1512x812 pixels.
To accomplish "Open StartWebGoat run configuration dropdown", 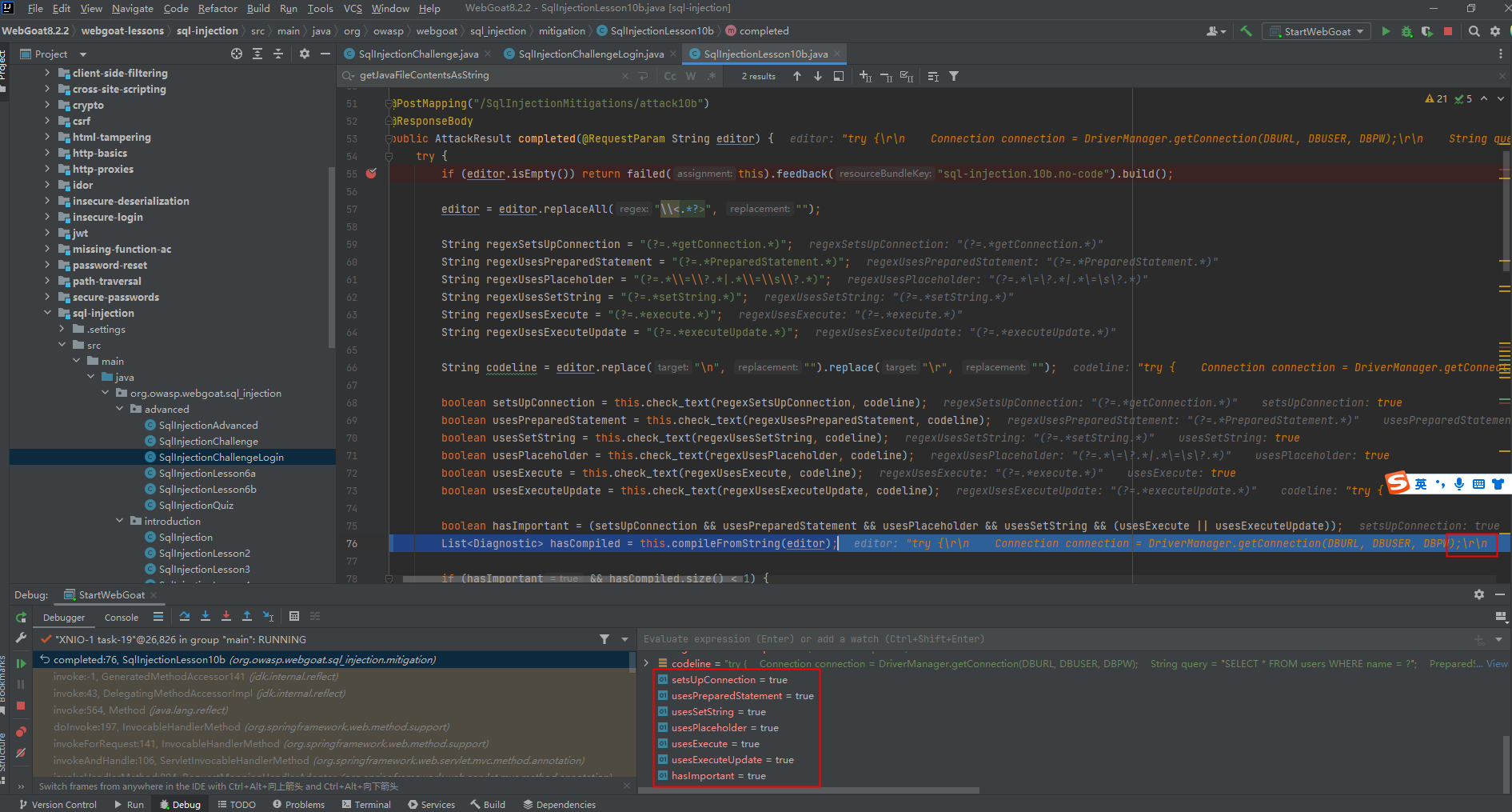I will [1316, 31].
